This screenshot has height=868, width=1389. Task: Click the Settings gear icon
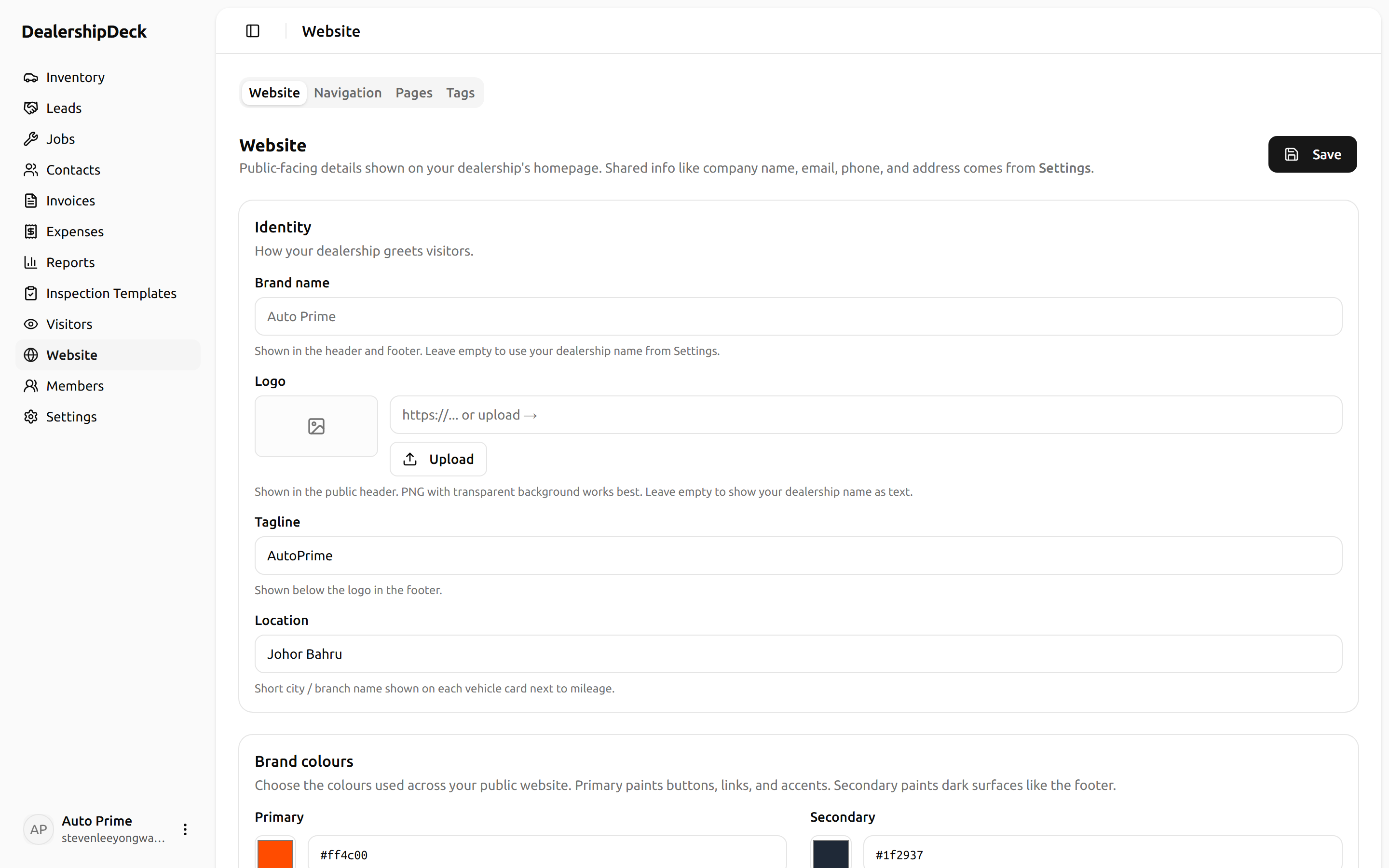31,417
